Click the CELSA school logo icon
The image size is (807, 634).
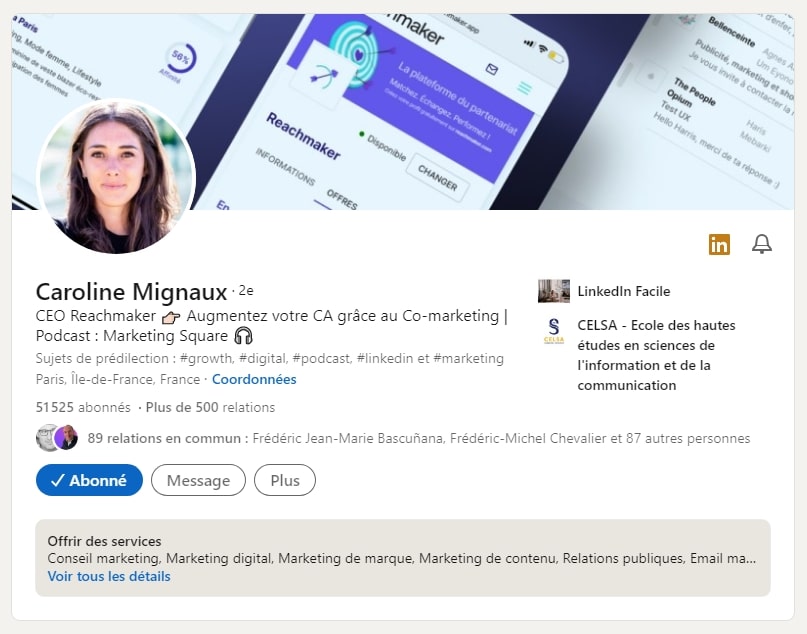coord(553,331)
